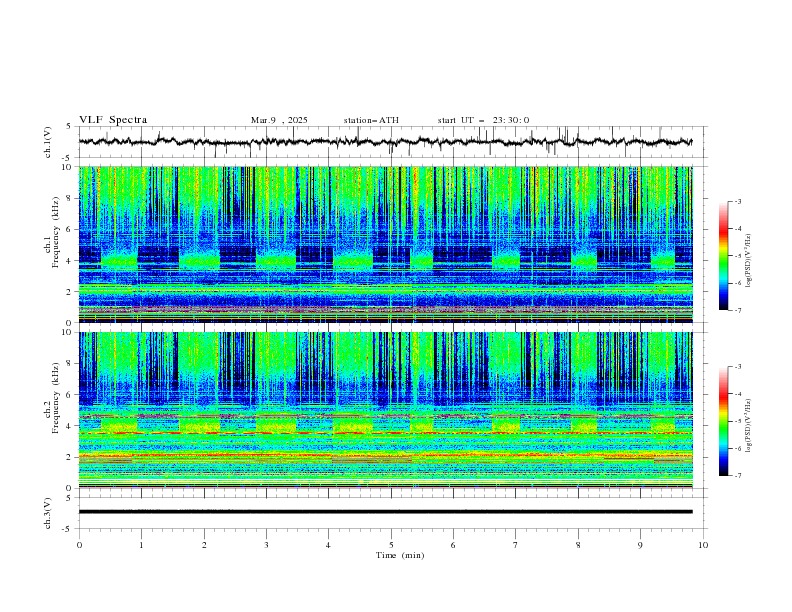Click the "VLF Spectra" title text

coord(113,120)
